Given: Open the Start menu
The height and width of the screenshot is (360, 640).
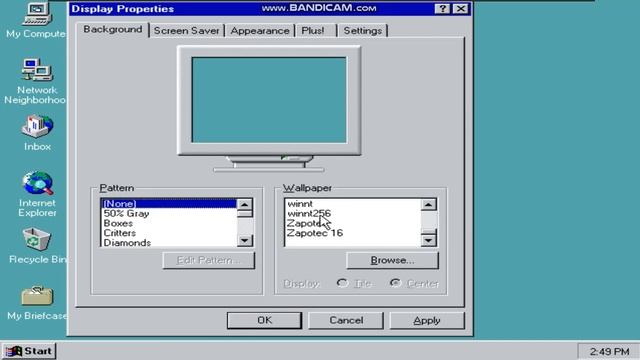Looking at the screenshot, I should 29,351.
